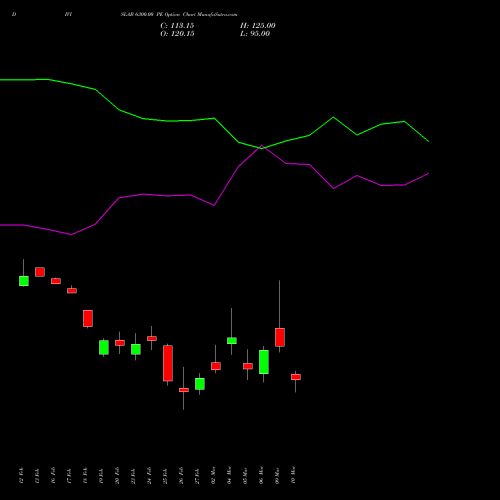Click the "18 Feb" date axis label
This screenshot has height=500, width=500.
click(85, 476)
